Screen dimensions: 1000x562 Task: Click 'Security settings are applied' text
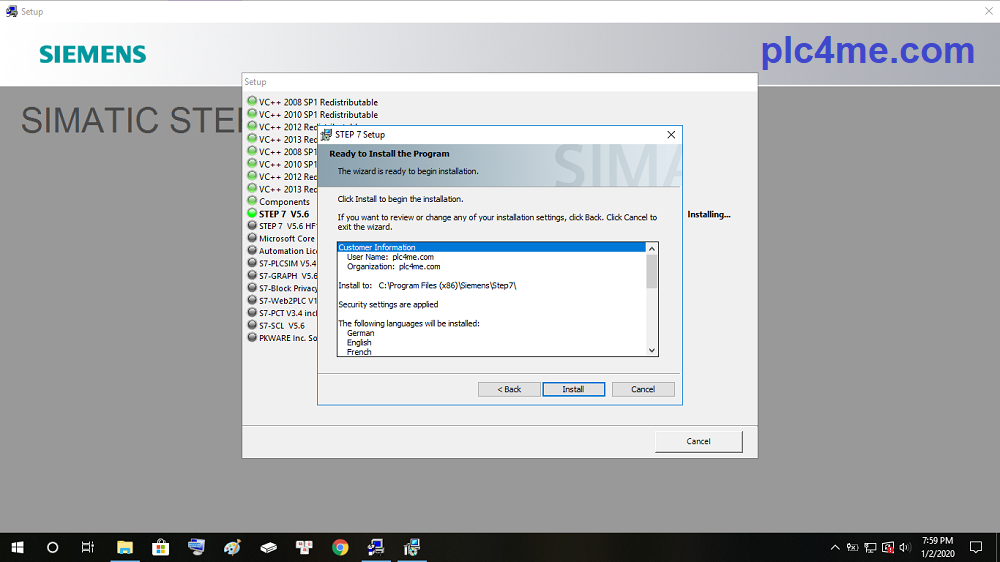[388, 305]
